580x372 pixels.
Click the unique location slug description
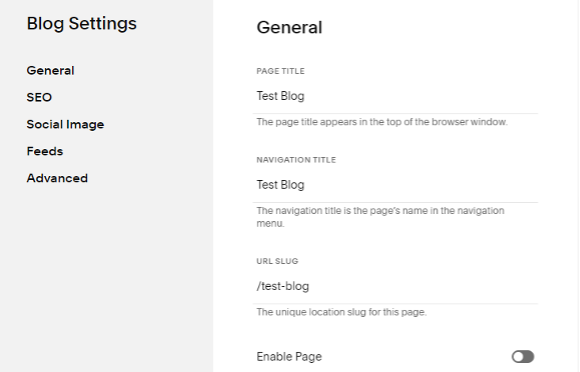pos(341,312)
